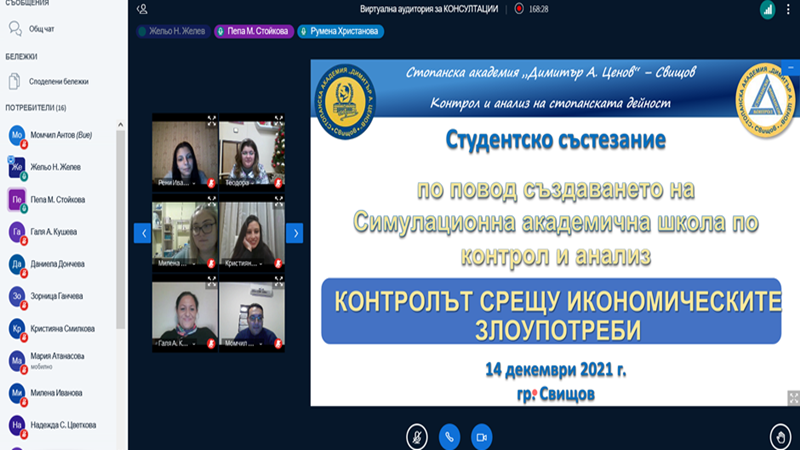Fullscreen the Теодора webcam

pos(279,120)
